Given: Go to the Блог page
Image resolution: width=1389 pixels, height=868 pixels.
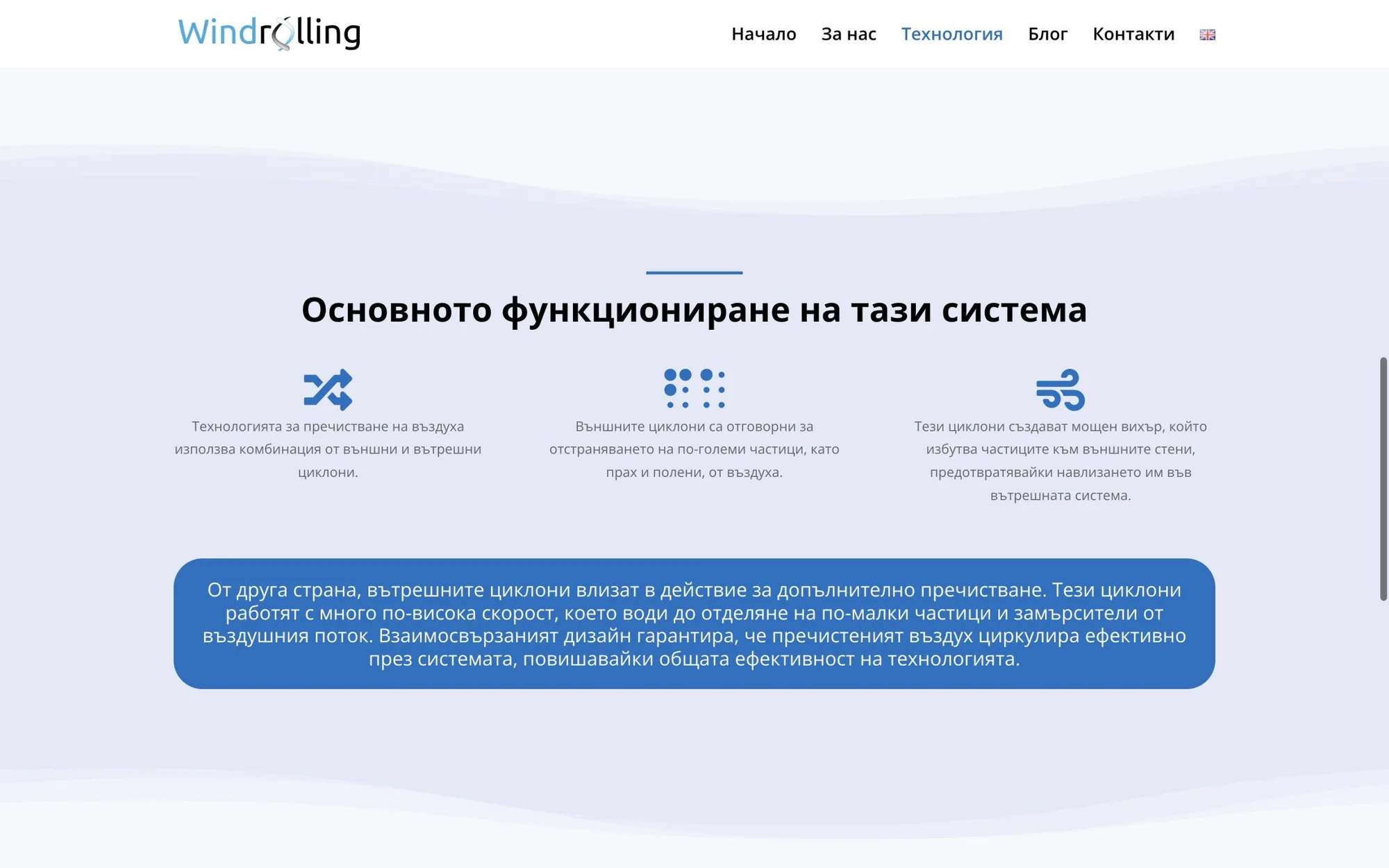Looking at the screenshot, I should point(1047,34).
